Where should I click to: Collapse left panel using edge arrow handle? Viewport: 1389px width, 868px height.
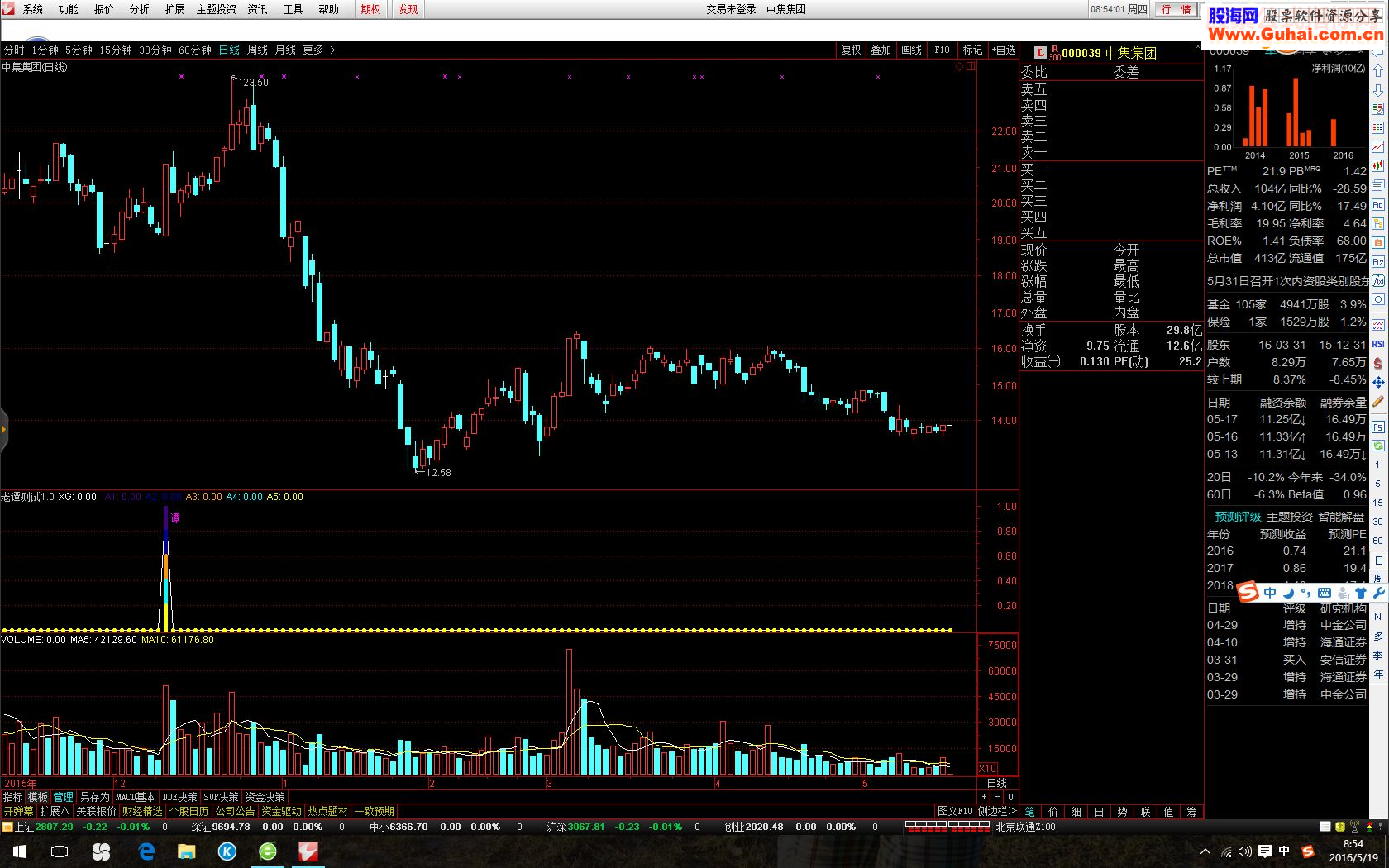[3, 430]
